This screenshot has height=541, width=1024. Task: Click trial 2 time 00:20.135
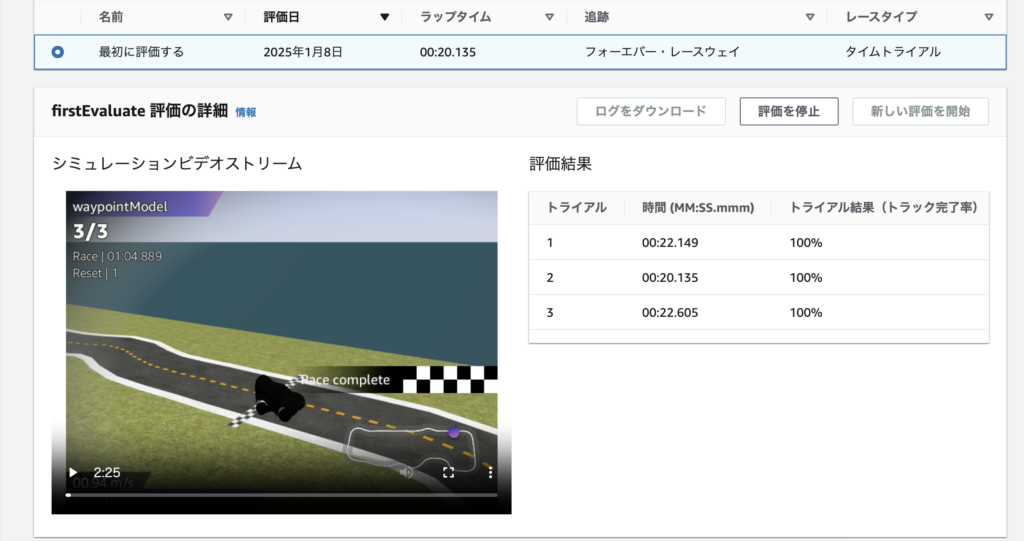(669, 278)
